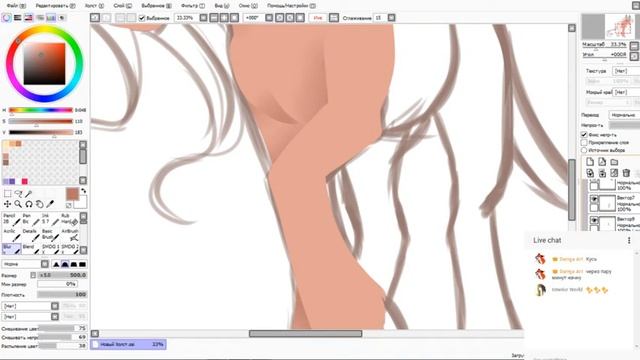The width and height of the screenshot is (640, 360).
Task: Open the Мокрый край effect dropdown
Action: click(x=626, y=92)
